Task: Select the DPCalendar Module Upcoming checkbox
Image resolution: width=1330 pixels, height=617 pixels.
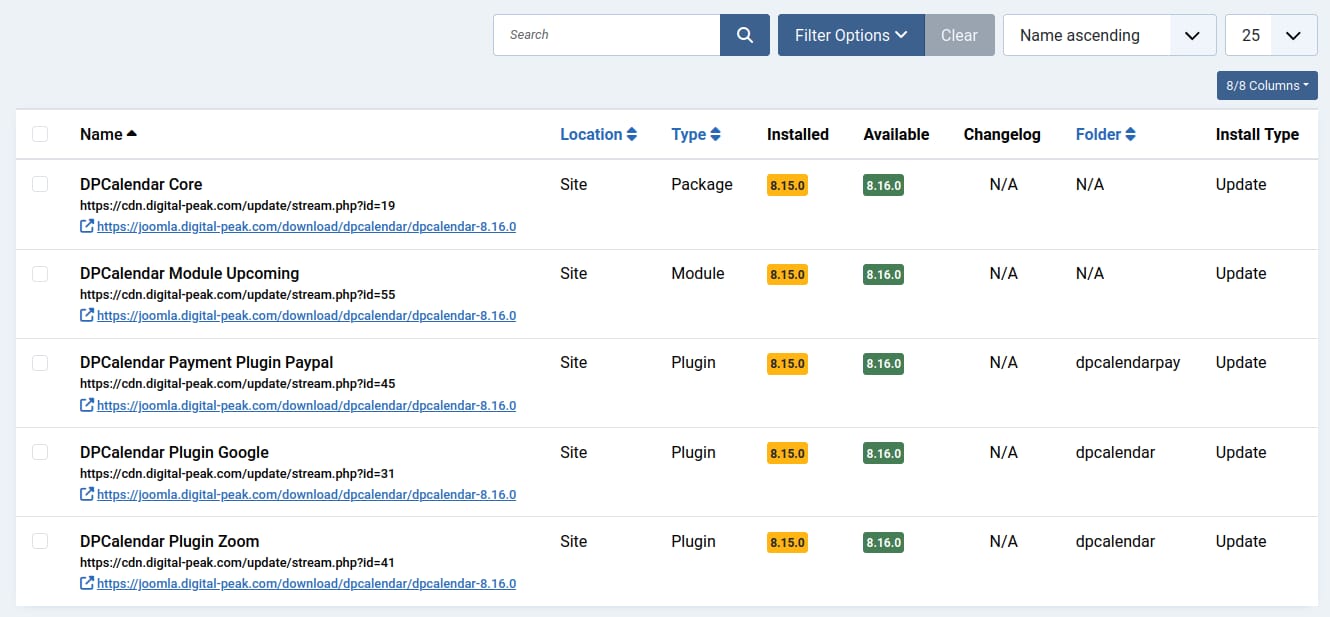Action: (x=40, y=273)
